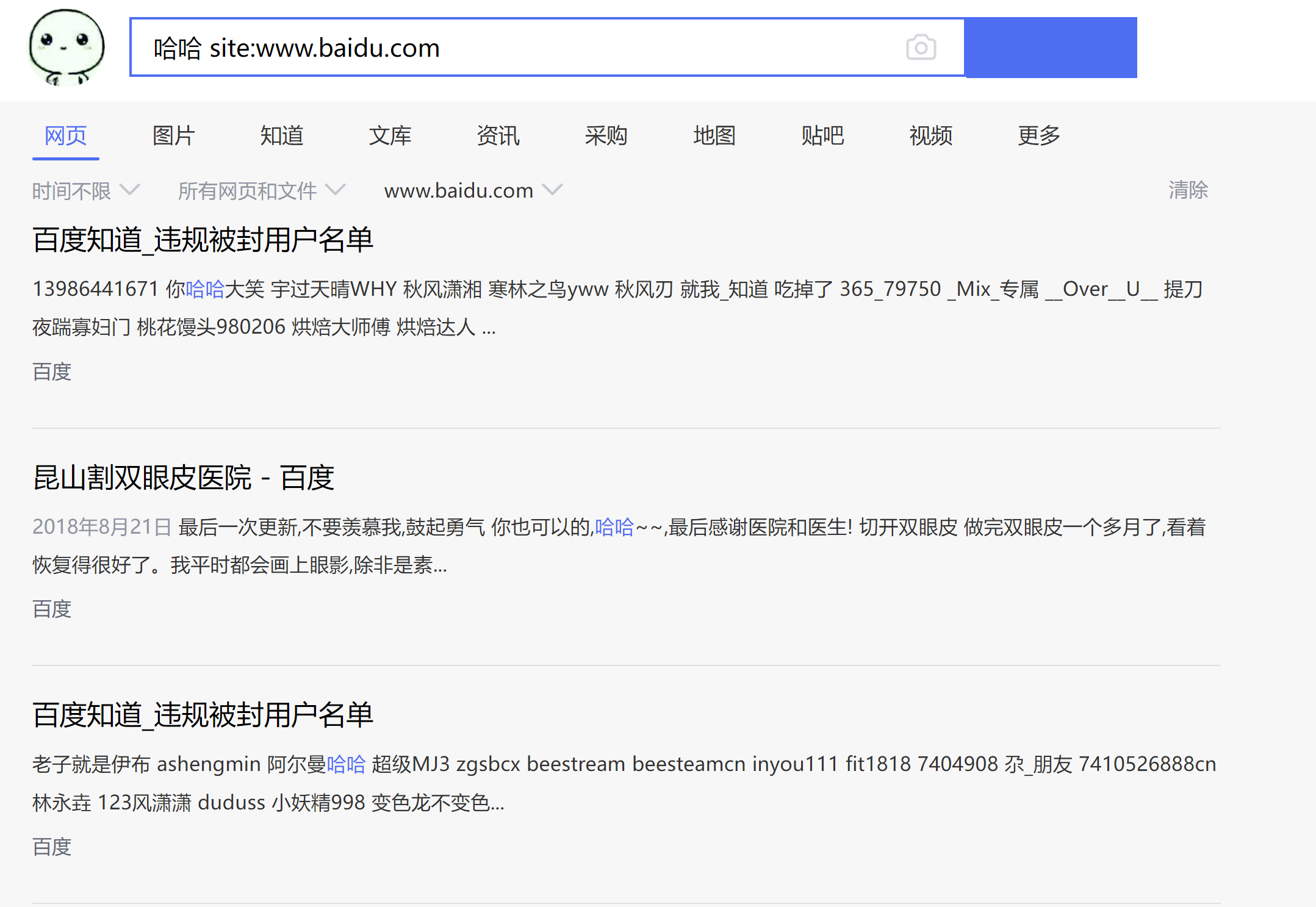Focus the search field containing 哈哈 site:www.baidu.com
The width and height of the screenshot is (1316, 907).
click(547, 48)
